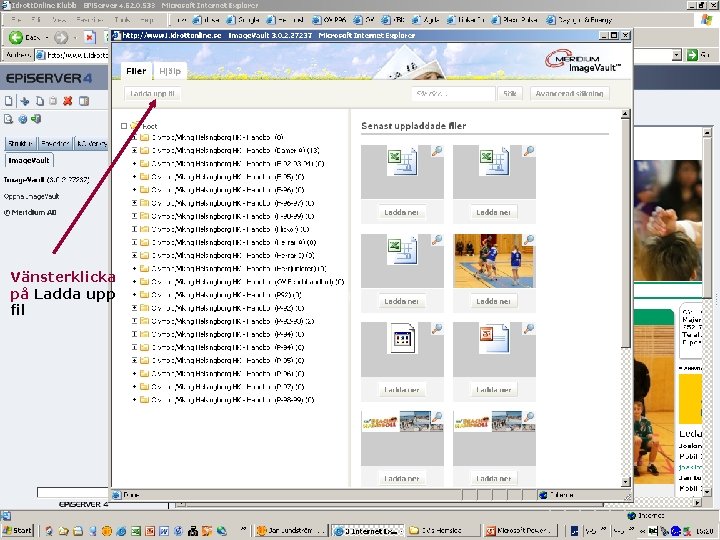Screen dimensions: 720x540
Task: Toggle the box beside the Root folder
Action: [x=124, y=126]
